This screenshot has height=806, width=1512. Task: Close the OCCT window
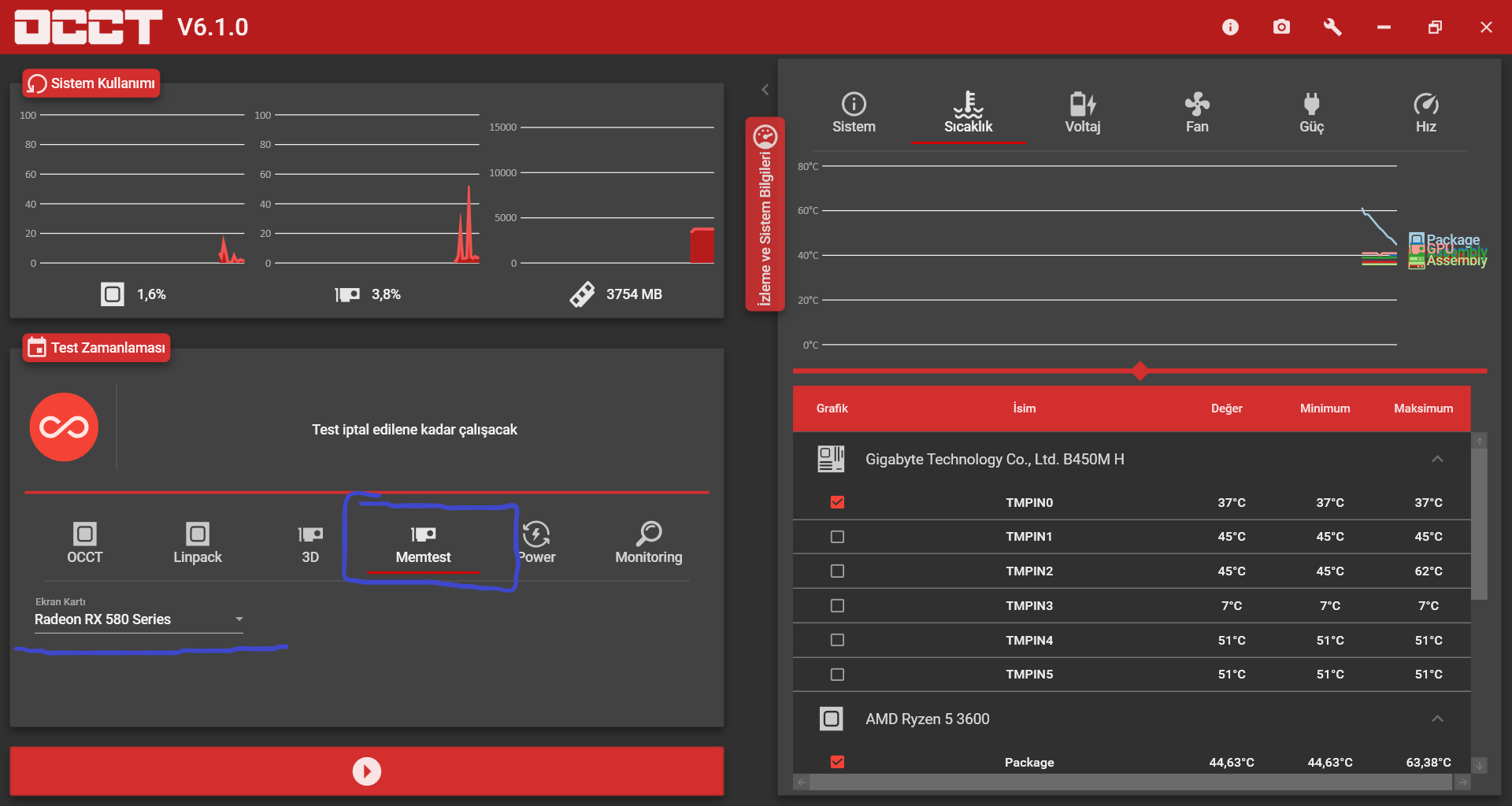1486,28
